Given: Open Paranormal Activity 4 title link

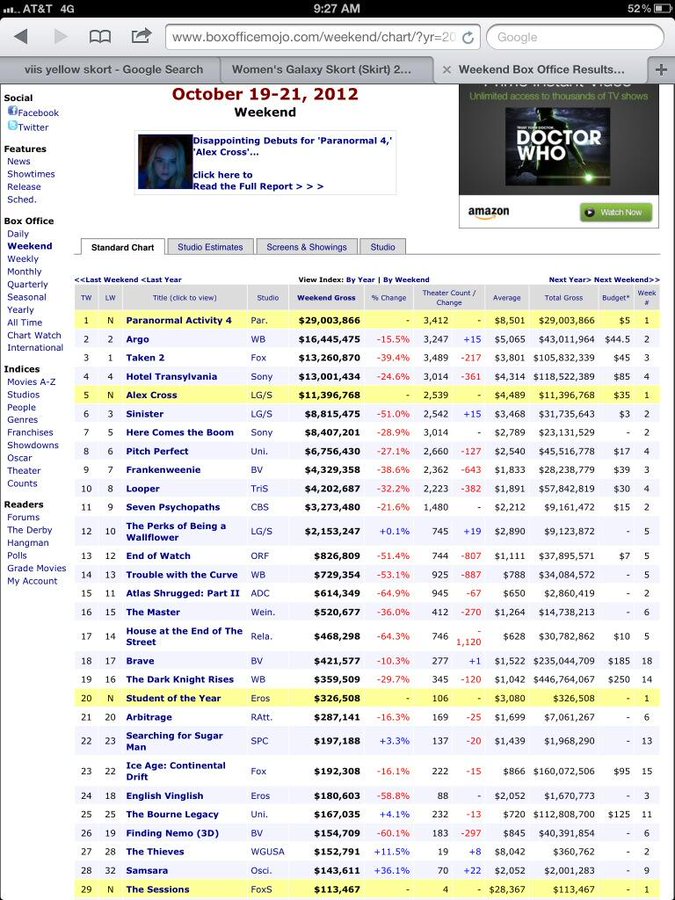Looking at the screenshot, I should [x=179, y=320].
